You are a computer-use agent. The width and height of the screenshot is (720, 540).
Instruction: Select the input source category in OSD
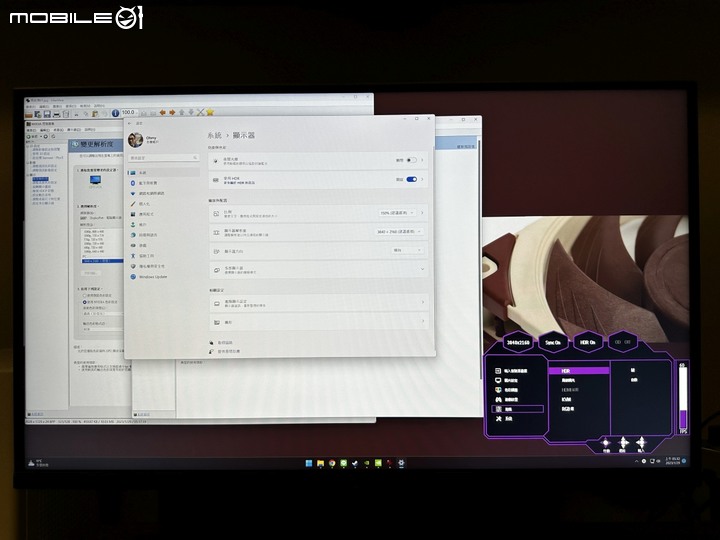click(511, 371)
